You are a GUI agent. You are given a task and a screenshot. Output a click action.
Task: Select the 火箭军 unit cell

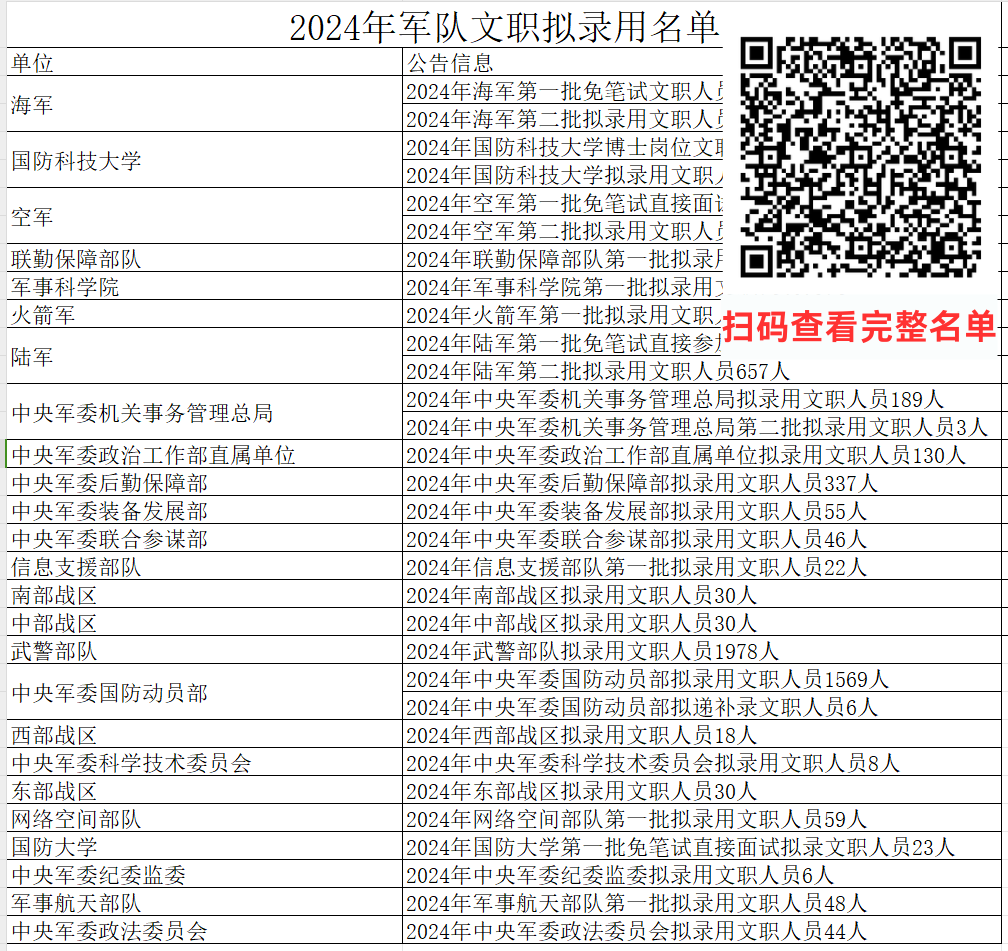coord(204,315)
